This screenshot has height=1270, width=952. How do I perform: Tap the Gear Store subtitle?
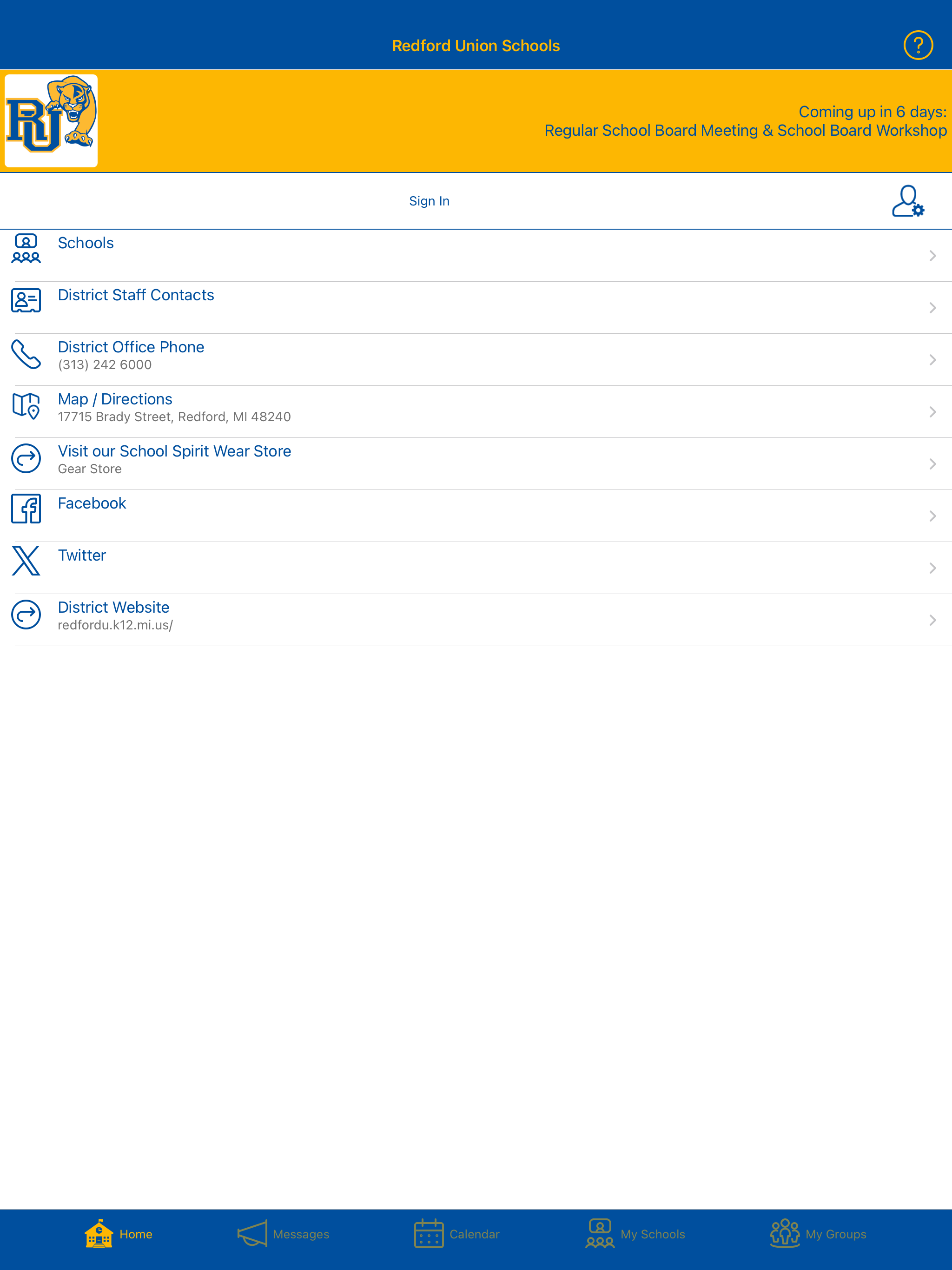coord(90,469)
